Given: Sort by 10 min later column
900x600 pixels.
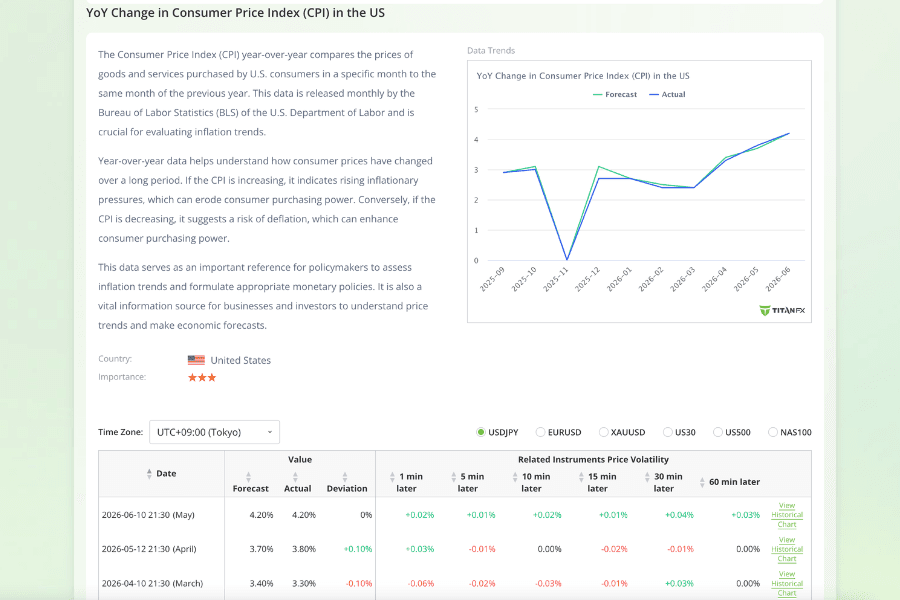Looking at the screenshot, I should (x=515, y=477).
